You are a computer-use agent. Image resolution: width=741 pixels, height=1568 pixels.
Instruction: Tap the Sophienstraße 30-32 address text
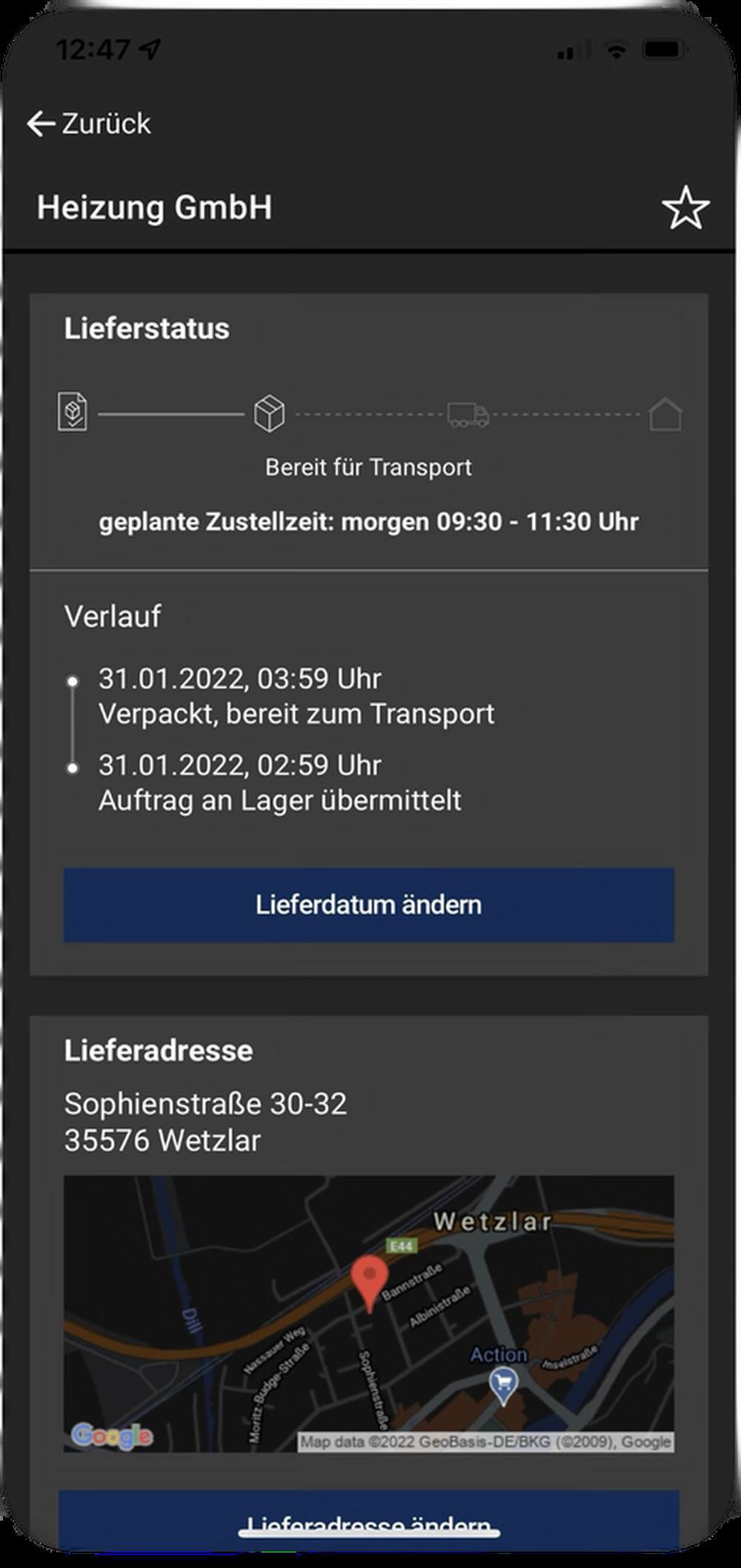[205, 1104]
